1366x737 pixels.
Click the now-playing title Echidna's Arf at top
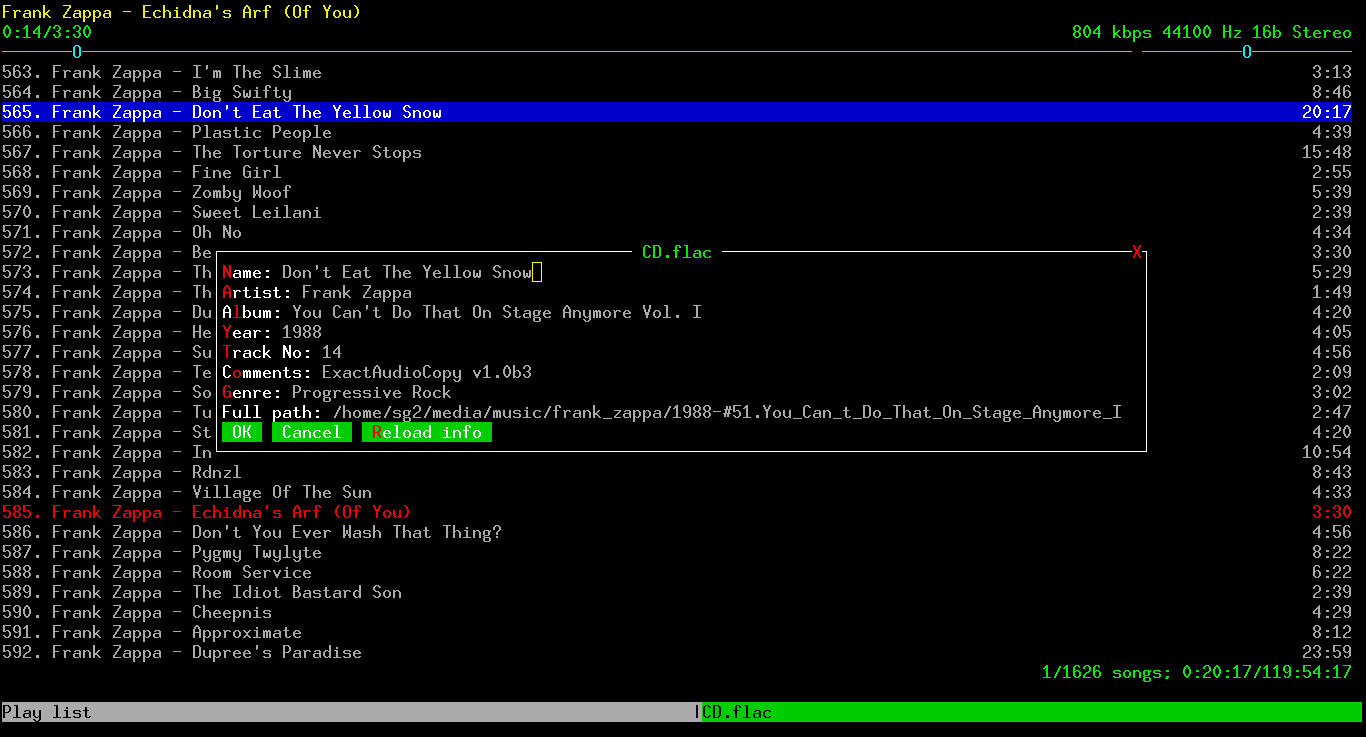181,12
